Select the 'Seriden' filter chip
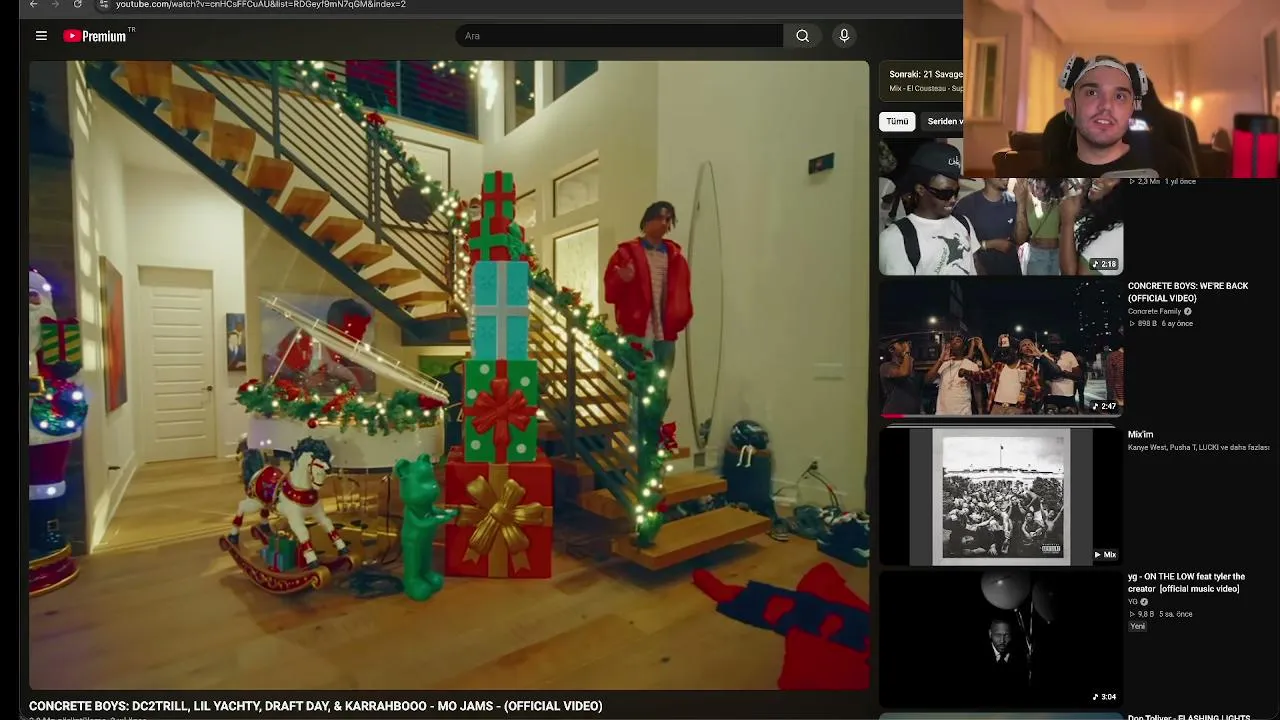The width and height of the screenshot is (1280, 720). coord(943,121)
